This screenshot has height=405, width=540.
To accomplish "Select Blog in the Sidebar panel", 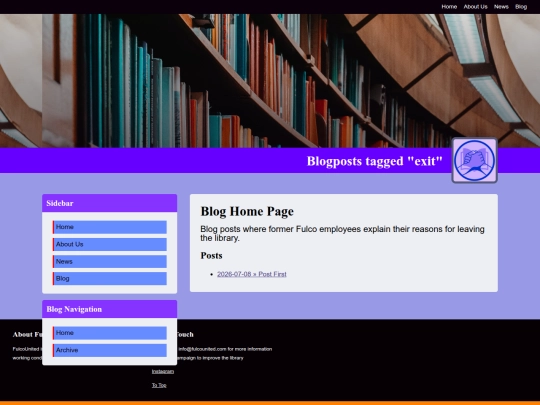I will pos(110,279).
